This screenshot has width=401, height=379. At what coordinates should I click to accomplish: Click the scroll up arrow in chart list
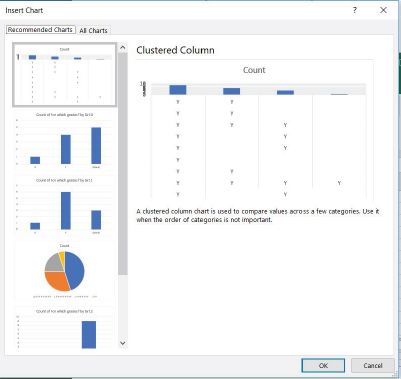123,48
